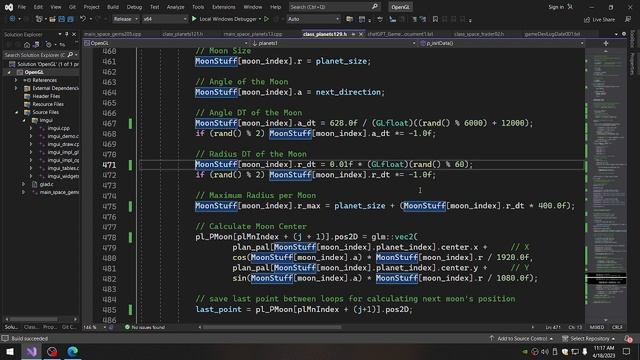The image size is (640, 360).
Task: Switch to class_planets121.h tab
Action: click(183, 34)
